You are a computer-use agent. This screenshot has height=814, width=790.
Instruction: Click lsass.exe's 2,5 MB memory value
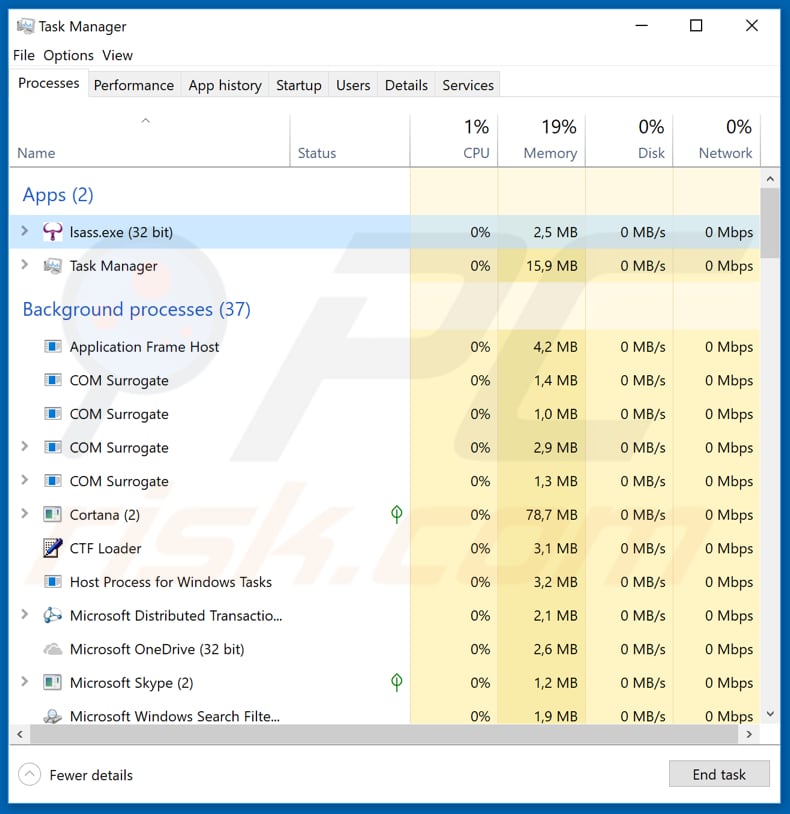pos(555,232)
